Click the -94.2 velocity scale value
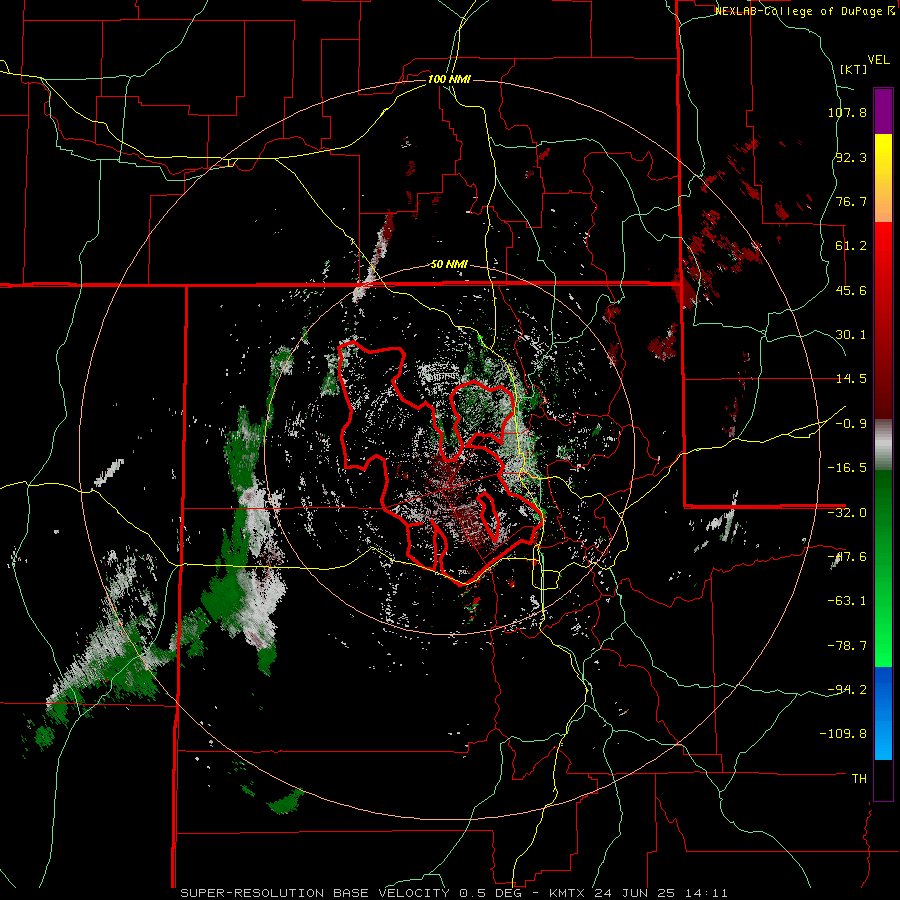The height and width of the screenshot is (900, 900). tap(847, 690)
